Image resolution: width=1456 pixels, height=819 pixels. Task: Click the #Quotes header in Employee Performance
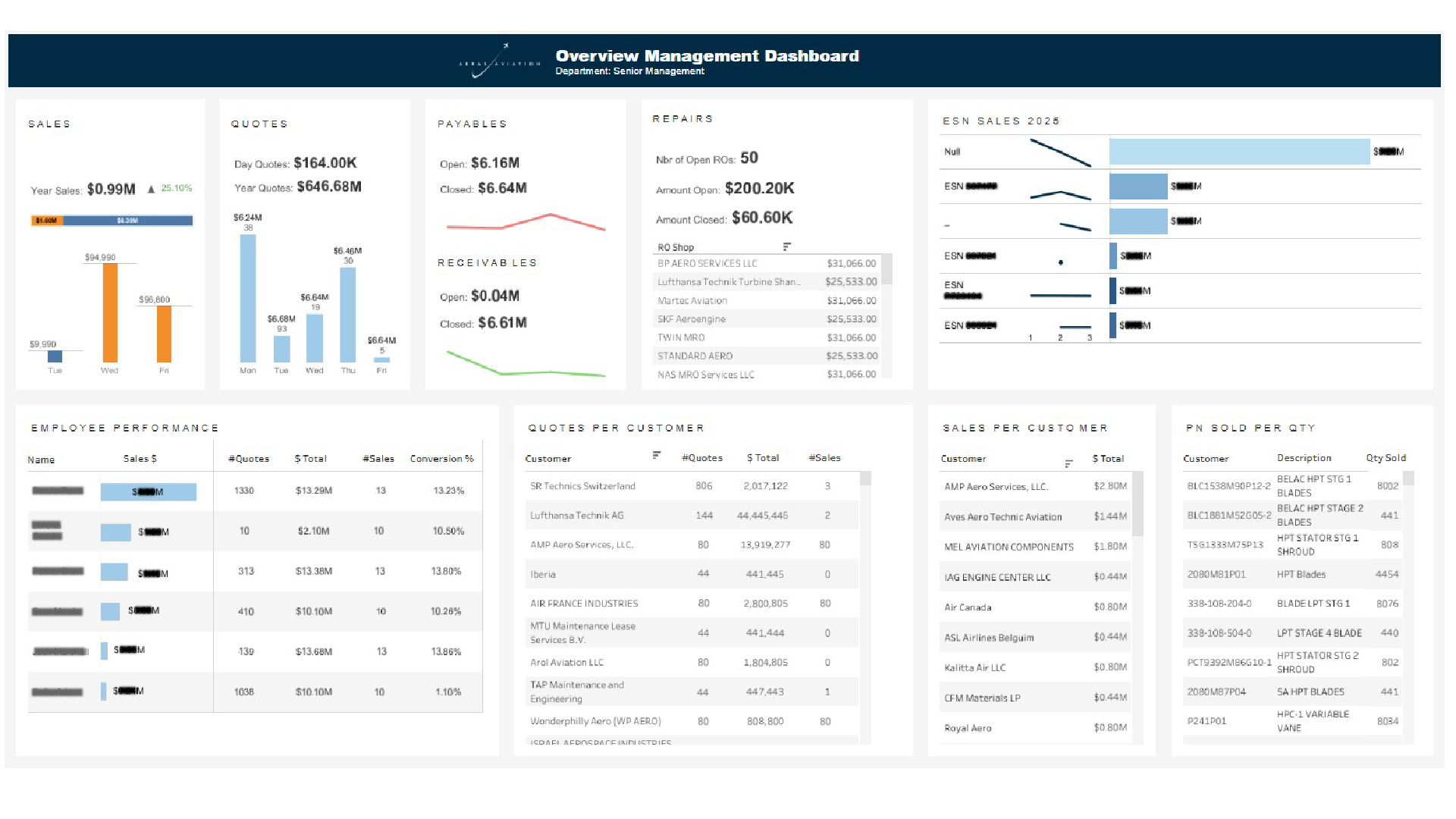click(x=249, y=459)
